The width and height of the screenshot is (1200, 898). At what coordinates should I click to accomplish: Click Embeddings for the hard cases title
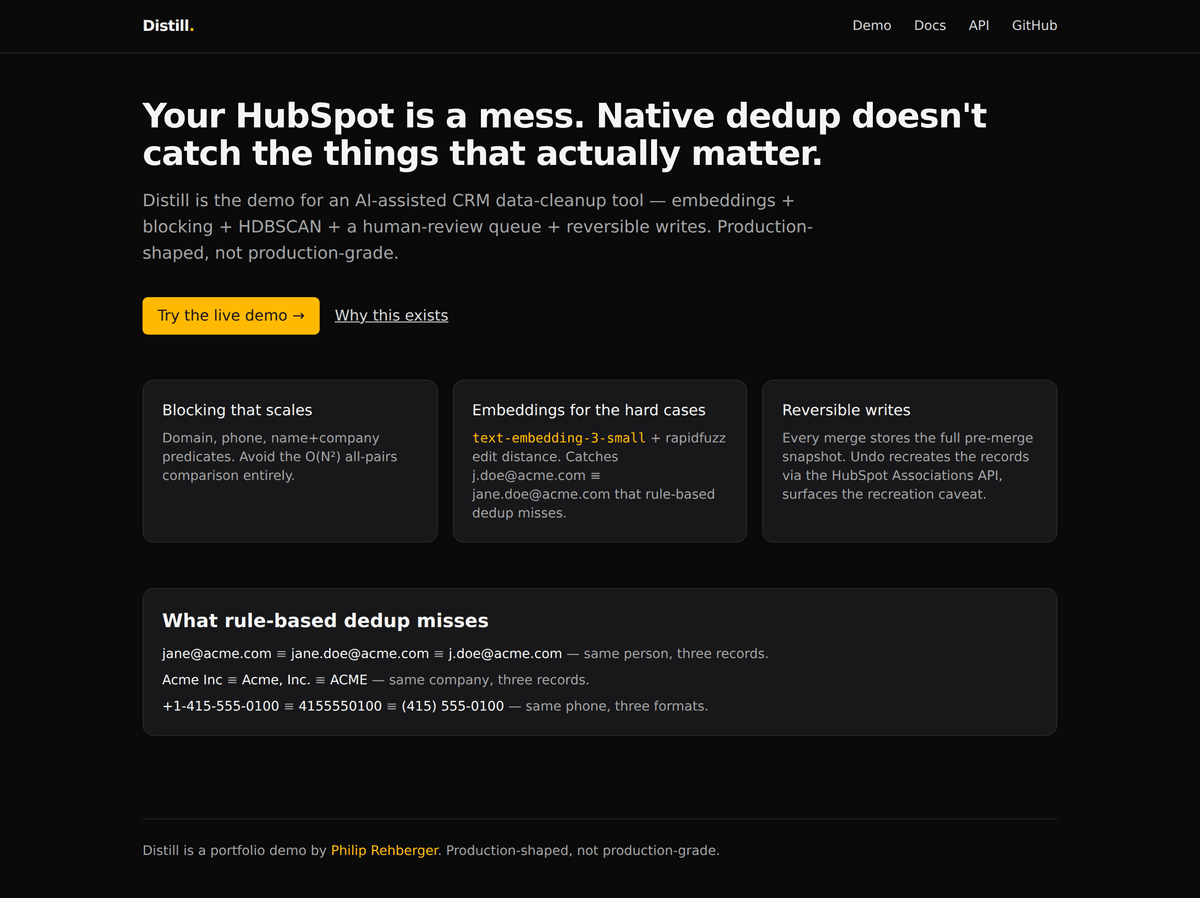pyautogui.click(x=588, y=410)
